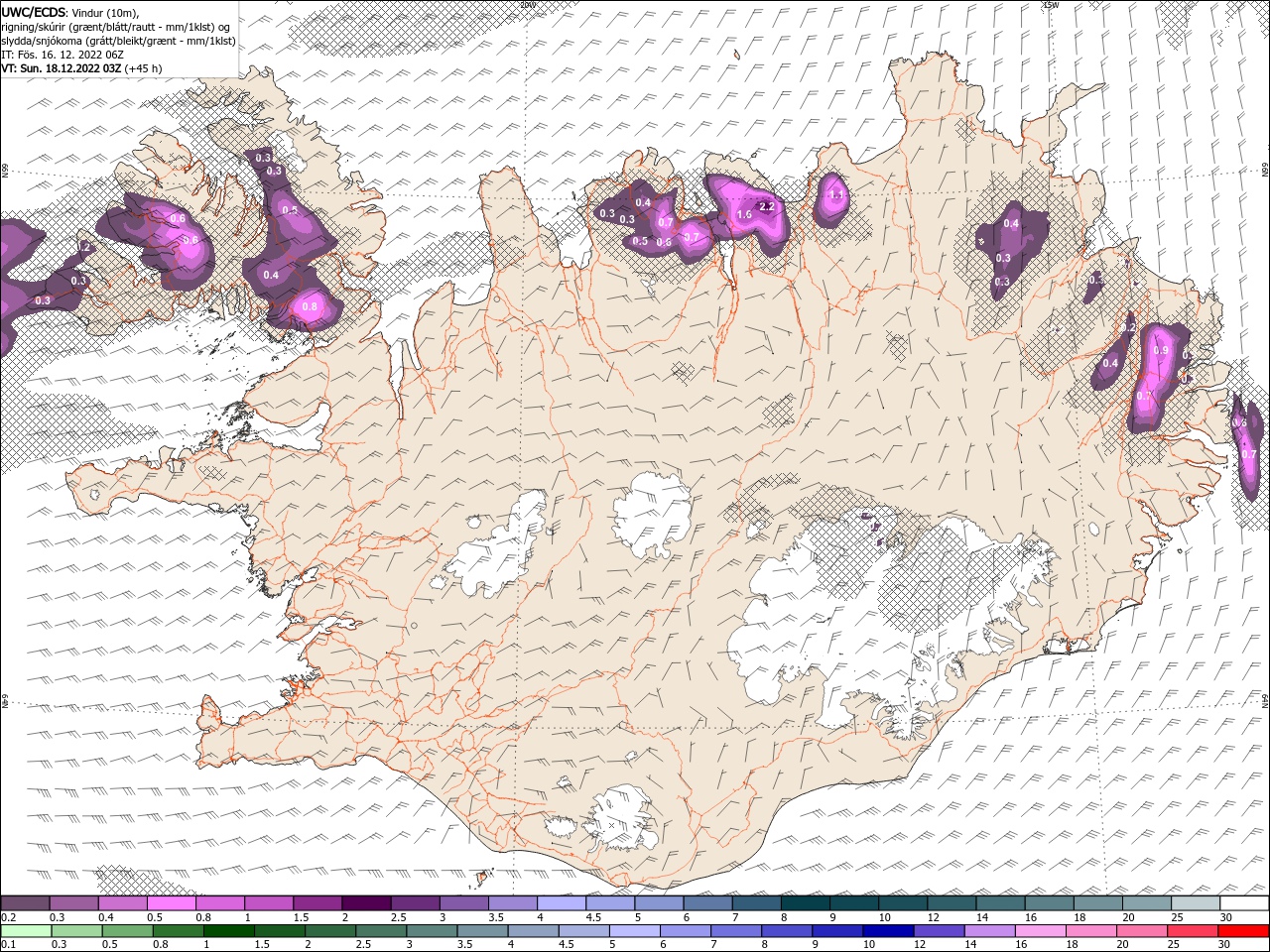1270x952 pixels.
Task: Select the 0.4 swatch in the purple snow legend
Action: pos(122,903)
